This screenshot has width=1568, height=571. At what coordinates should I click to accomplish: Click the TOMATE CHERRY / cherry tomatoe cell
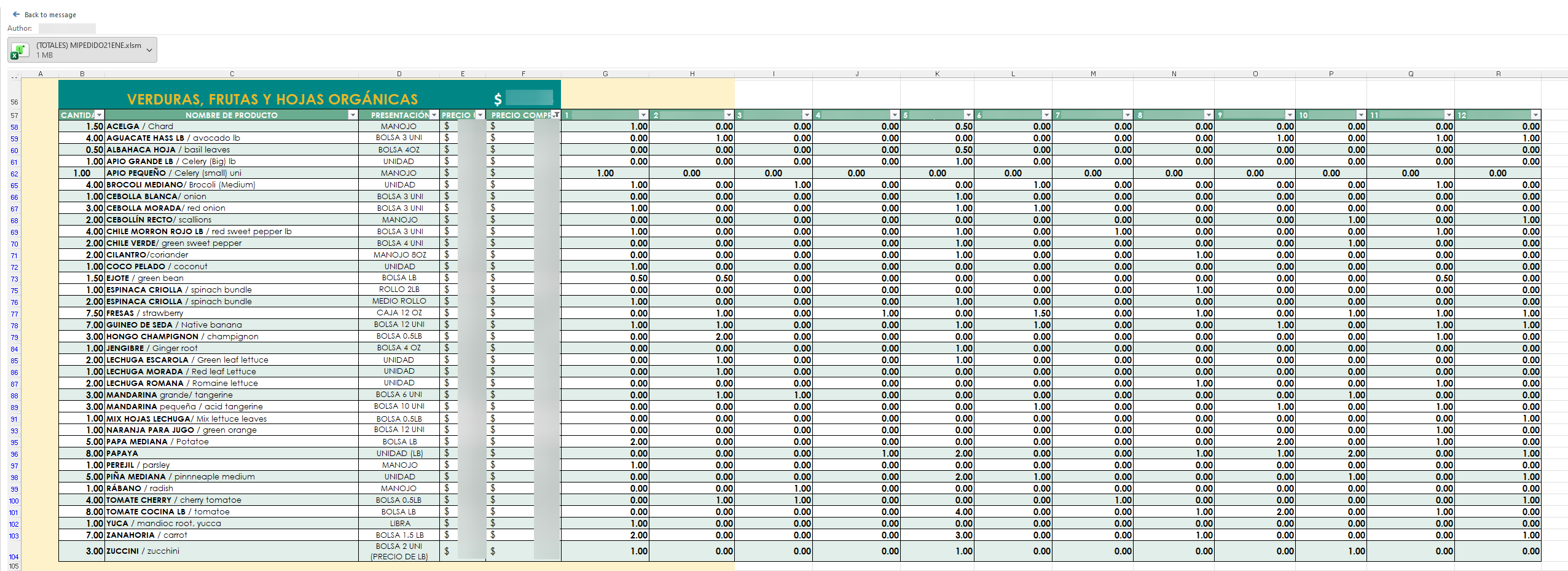[232, 500]
